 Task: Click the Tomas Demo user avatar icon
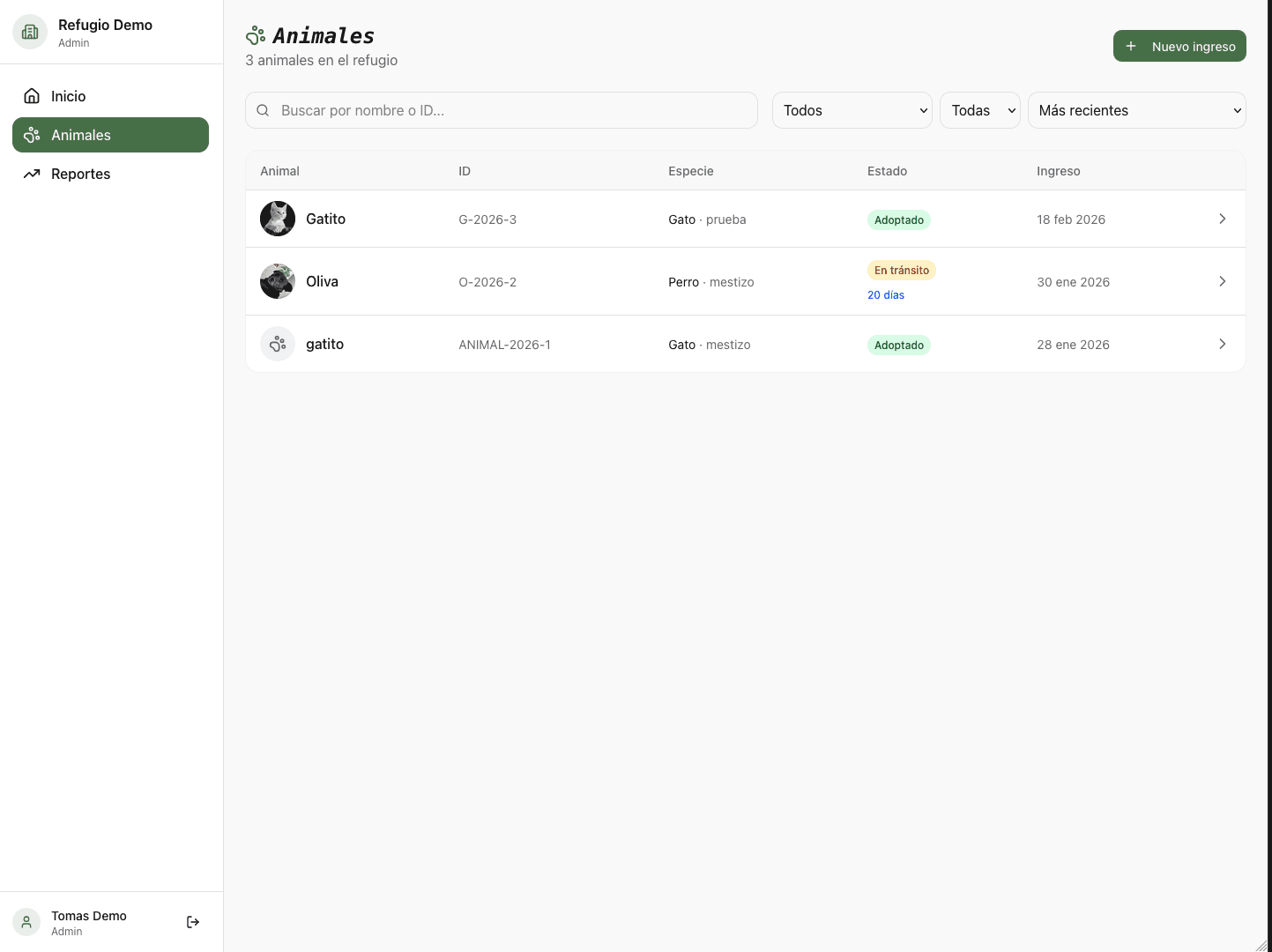point(26,922)
